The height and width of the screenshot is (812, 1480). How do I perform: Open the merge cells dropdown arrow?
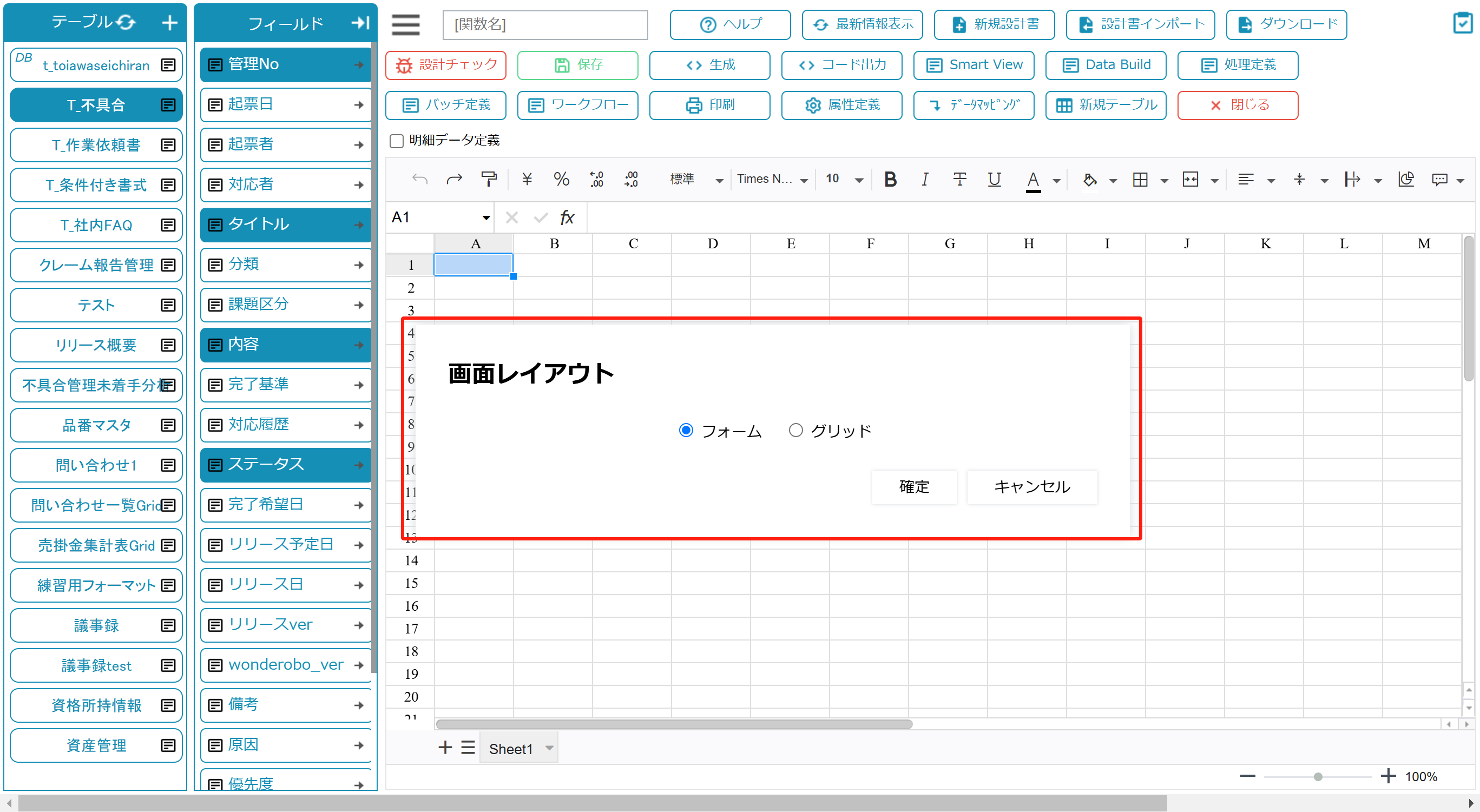1214,181
